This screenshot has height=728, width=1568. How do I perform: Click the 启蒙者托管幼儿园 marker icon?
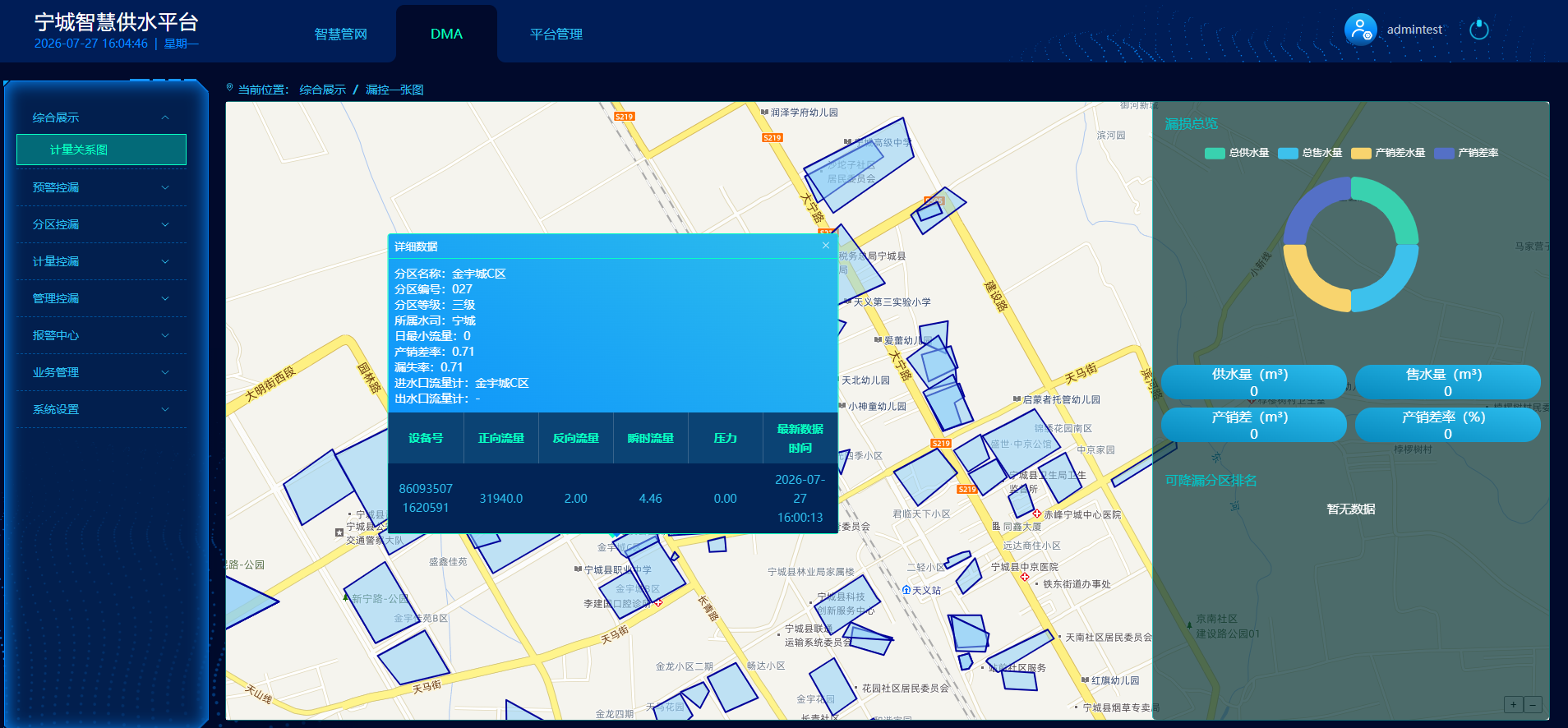(1017, 399)
